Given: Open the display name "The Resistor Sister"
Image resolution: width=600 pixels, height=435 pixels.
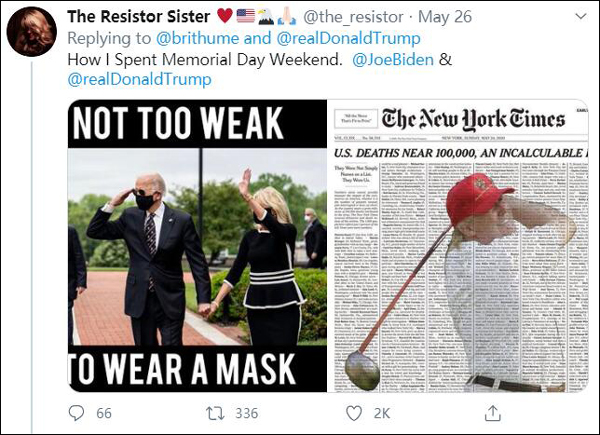Looking at the screenshot, I should [142, 17].
